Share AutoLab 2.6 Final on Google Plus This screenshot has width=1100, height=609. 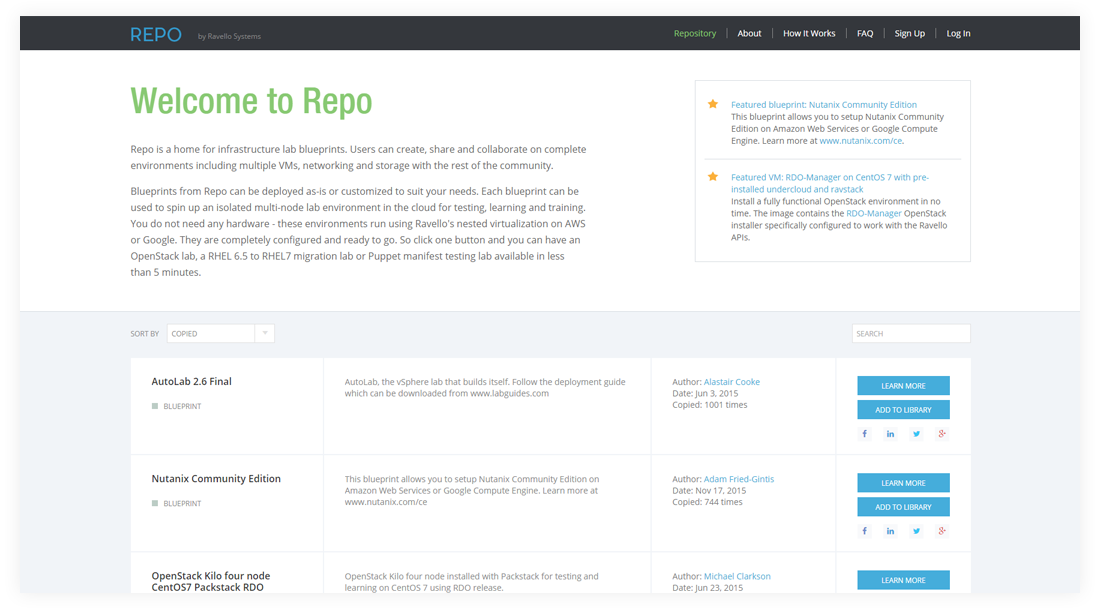tap(942, 434)
